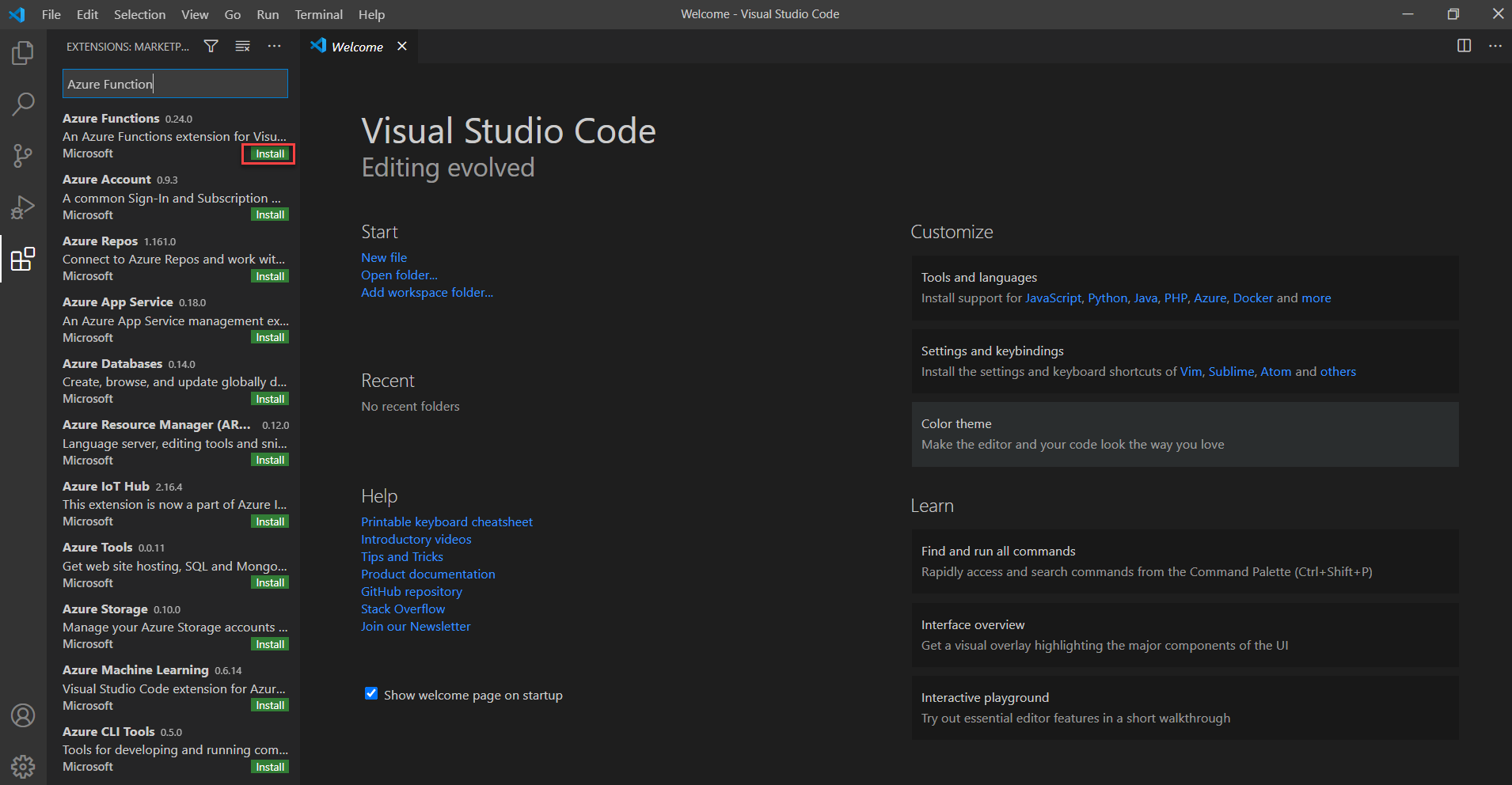Click the 'more' tools and languages link
The width and height of the screenshot is (1512, 785).
tap(1316, 298)
